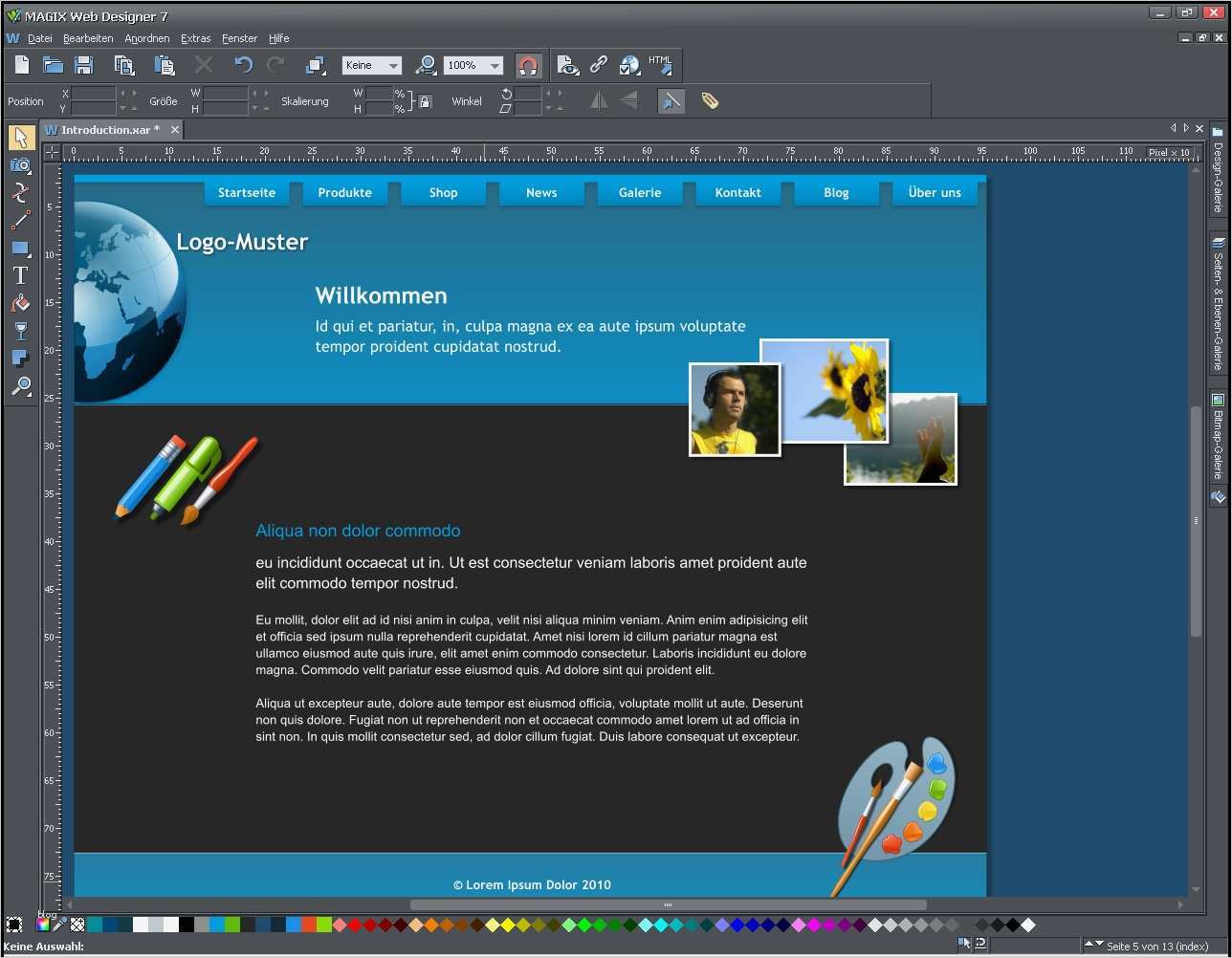
Task: Toggle the scale line widths button
Action: click(x=671, y=100)
